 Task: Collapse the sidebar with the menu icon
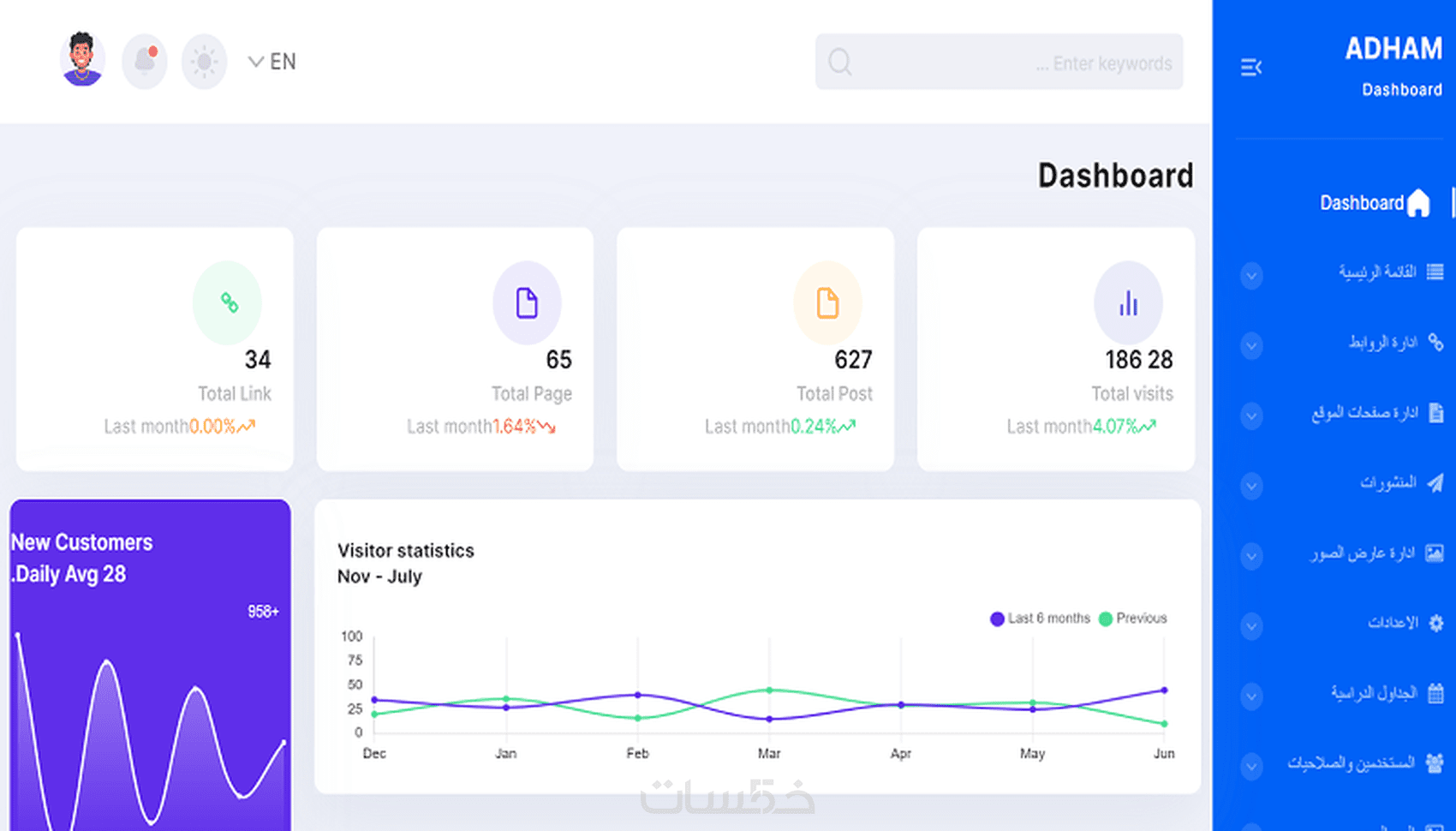(1251, 67)
